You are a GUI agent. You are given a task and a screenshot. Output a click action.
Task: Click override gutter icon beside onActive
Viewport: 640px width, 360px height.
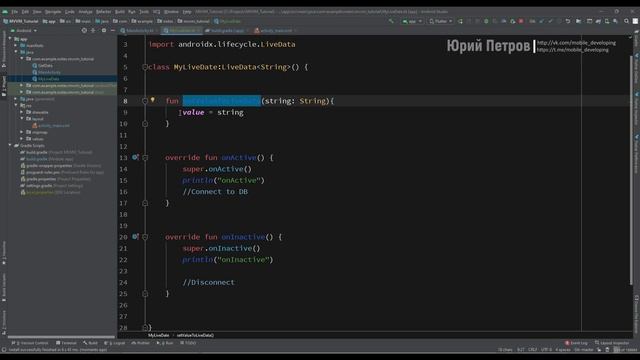[135, 157]
